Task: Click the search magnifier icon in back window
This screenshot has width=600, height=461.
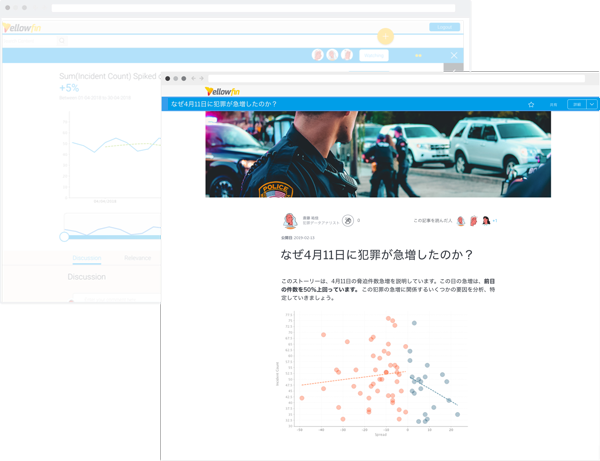Action: 62,41
